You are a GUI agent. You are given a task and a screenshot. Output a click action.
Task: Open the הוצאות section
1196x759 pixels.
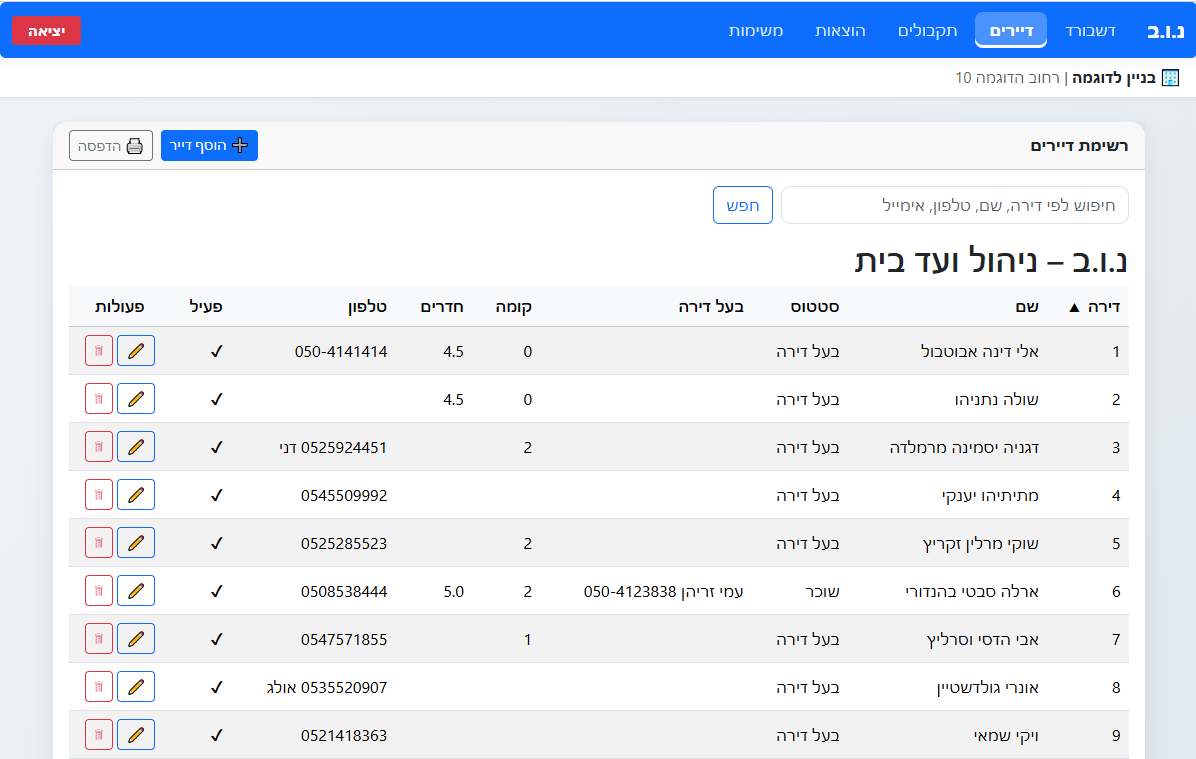pos(841,30)
